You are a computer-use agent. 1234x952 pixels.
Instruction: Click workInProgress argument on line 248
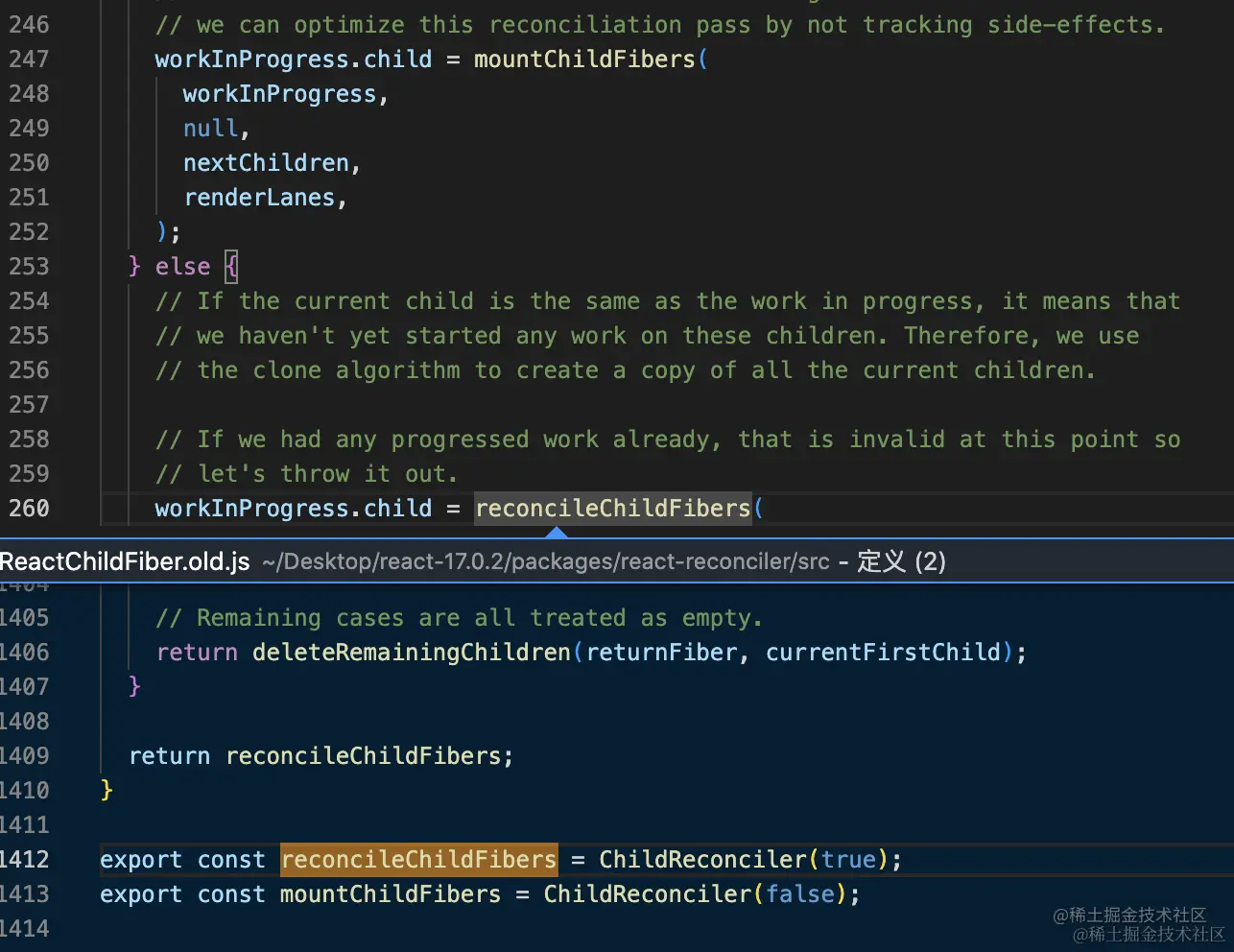click(280, 94)
